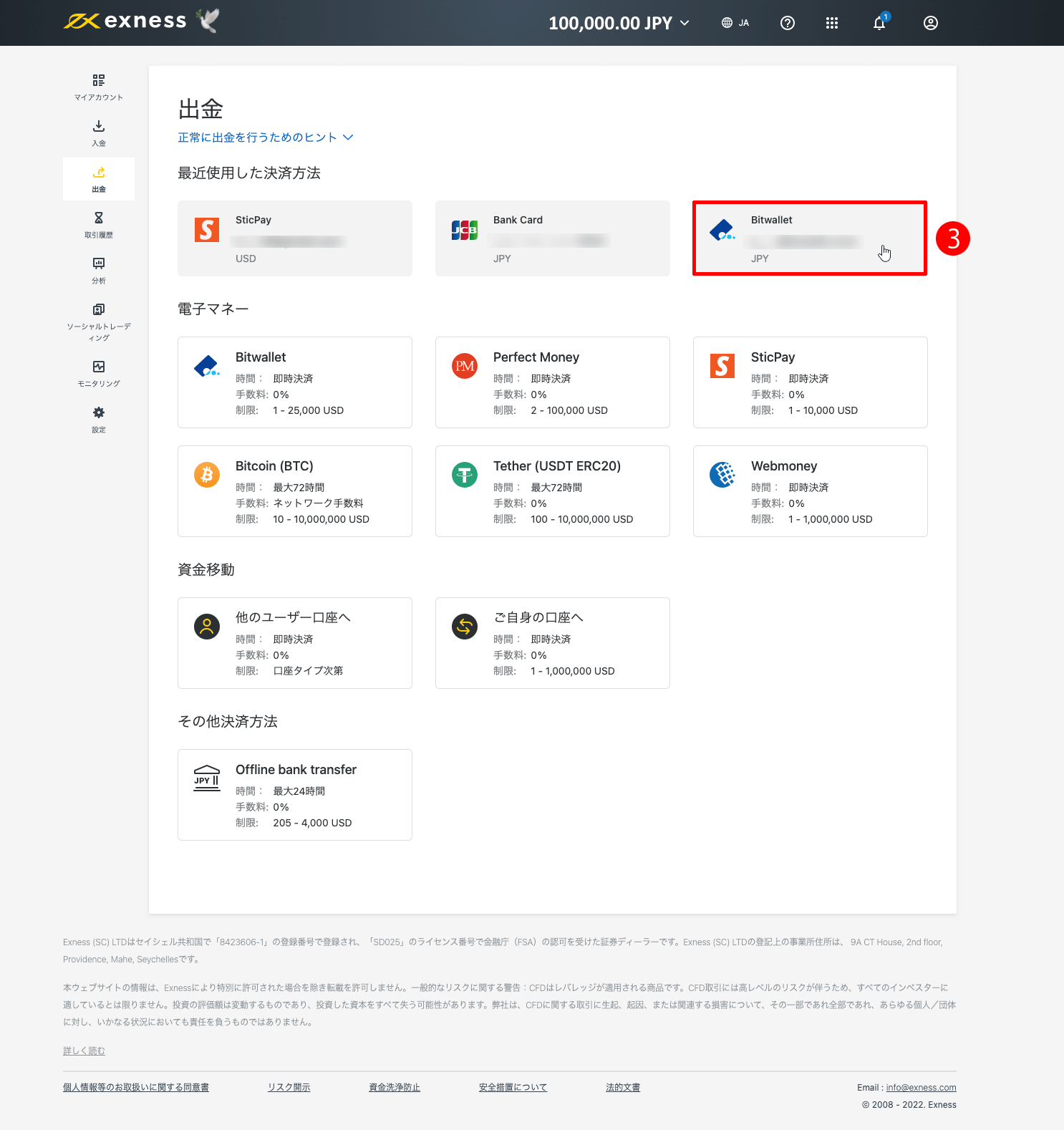Click the 電子マネー section heading
The height and width of the screenshot is (1130, 1064).
[213, 309]
